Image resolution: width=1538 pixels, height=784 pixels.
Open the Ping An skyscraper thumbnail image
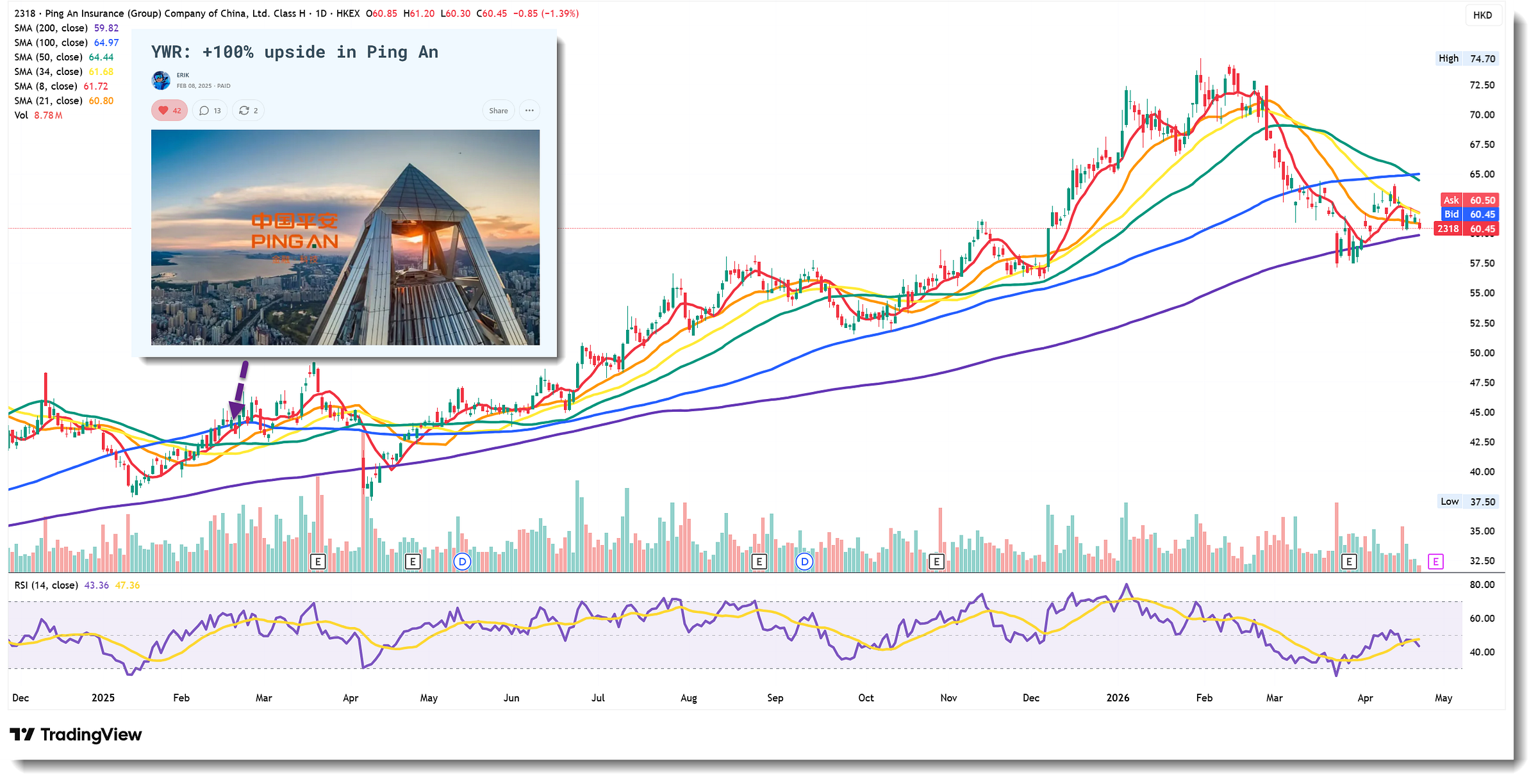[345, 237]
